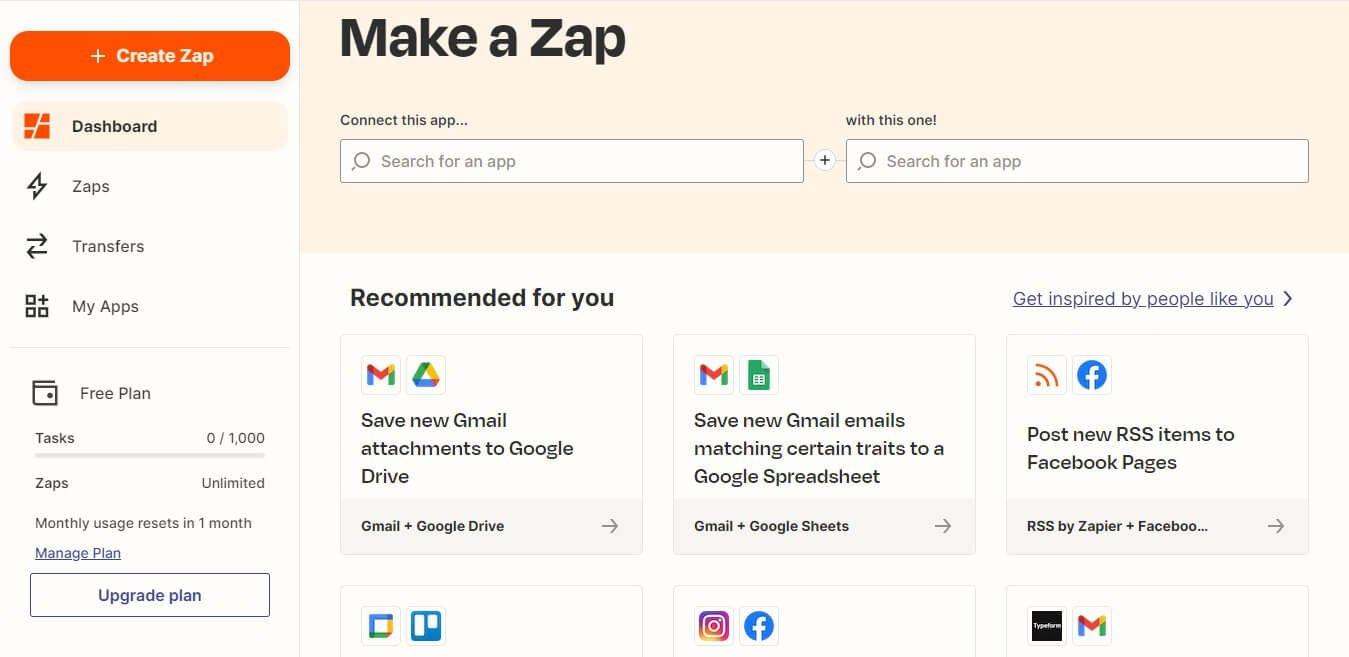Click the Create Zap button
Image resolution: width=1349 pixels, height=657 pixels.
tap(149, 56)
